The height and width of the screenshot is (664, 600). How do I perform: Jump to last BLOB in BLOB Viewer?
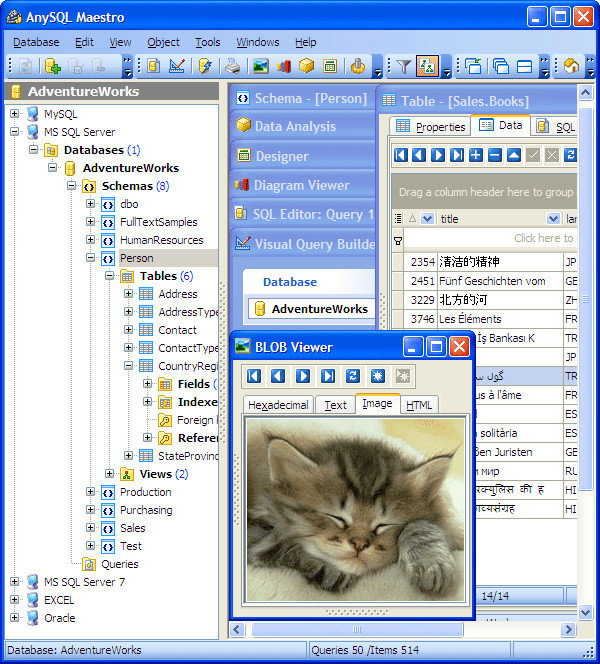point(328,376)
